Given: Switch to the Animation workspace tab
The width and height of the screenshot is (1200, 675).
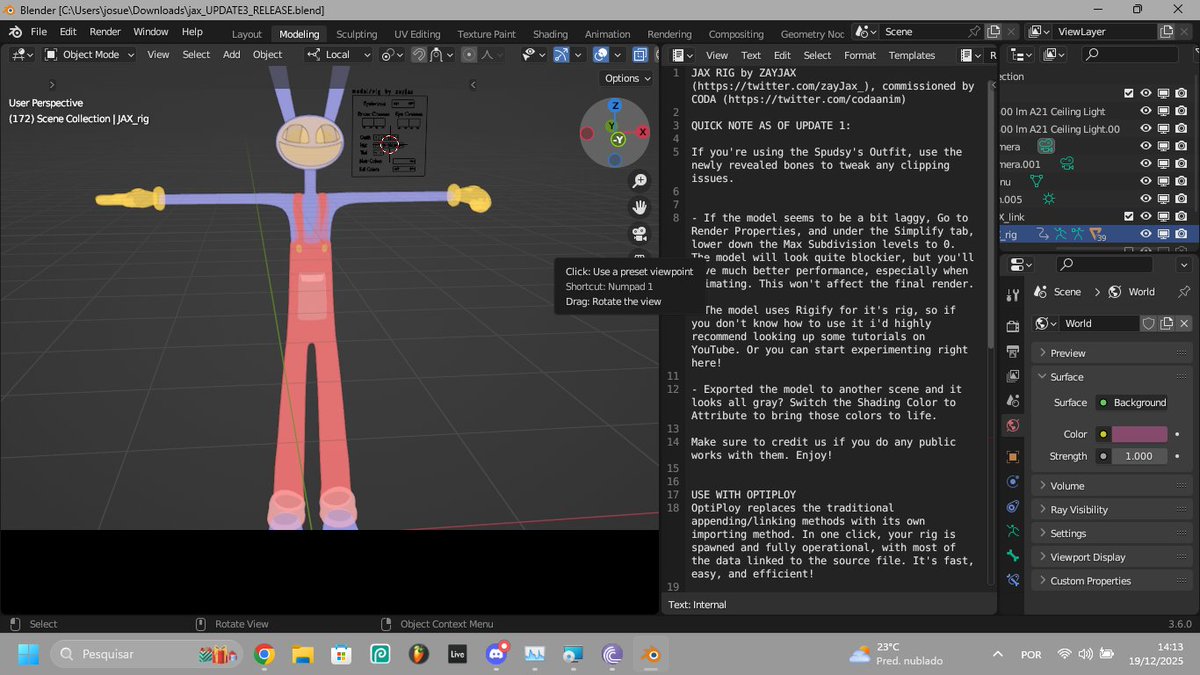Looking at the screenshot, I should pos(607,34).
